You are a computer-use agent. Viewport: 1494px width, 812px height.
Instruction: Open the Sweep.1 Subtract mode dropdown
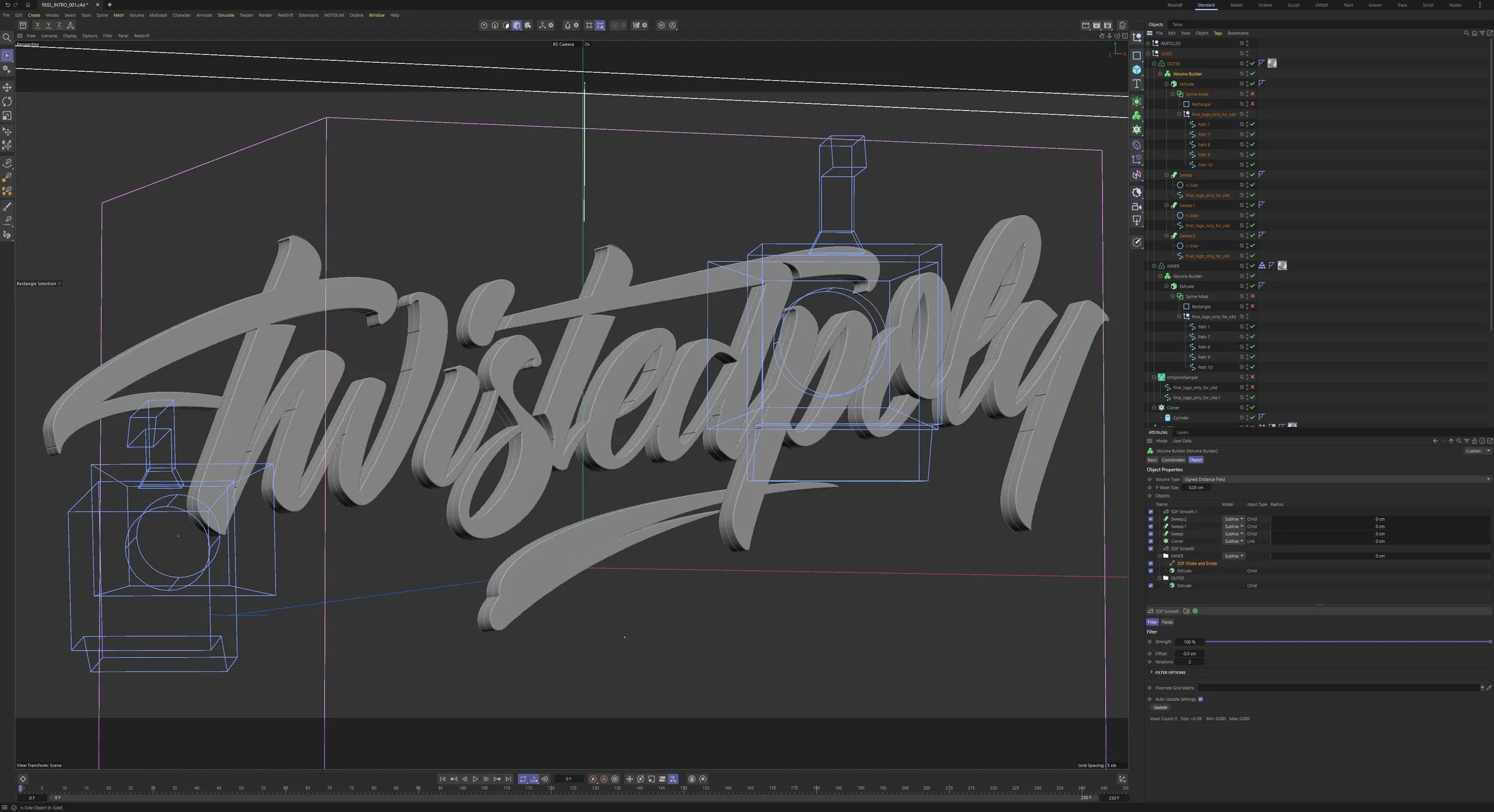tap(1233, 526)
